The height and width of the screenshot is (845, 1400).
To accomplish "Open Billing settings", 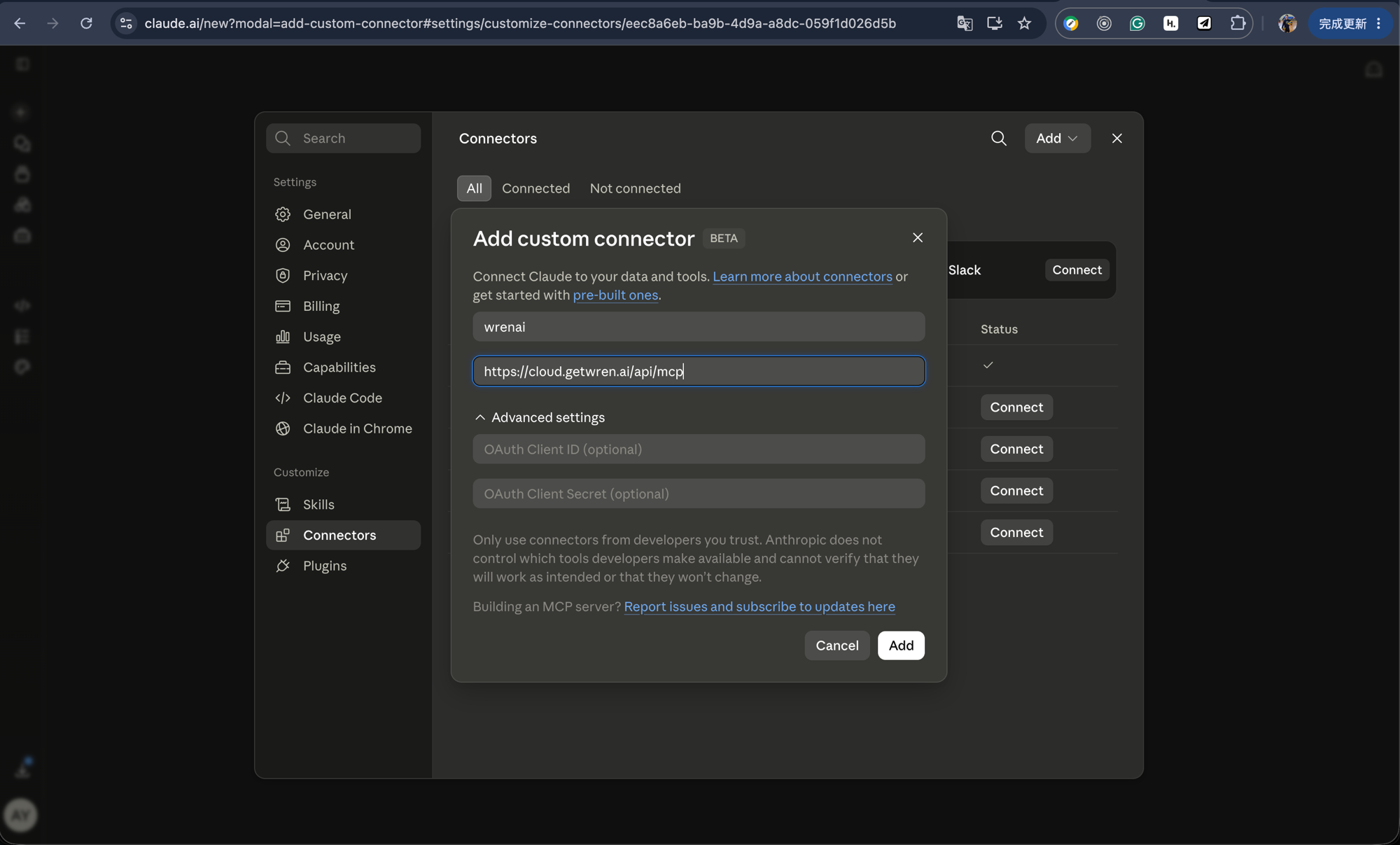I will (x=343, y=306).
